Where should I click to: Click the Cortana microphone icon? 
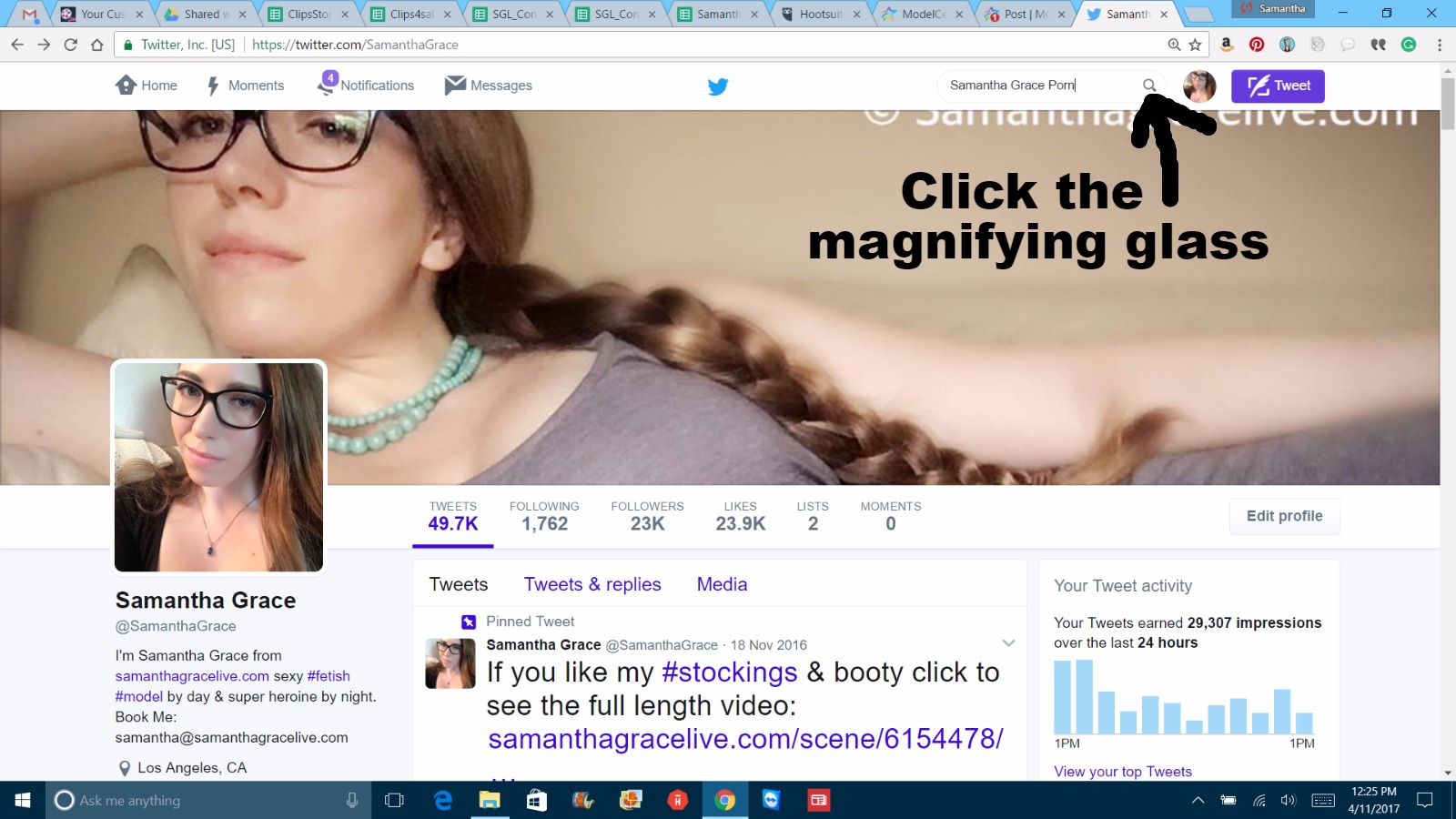[352, 800]
